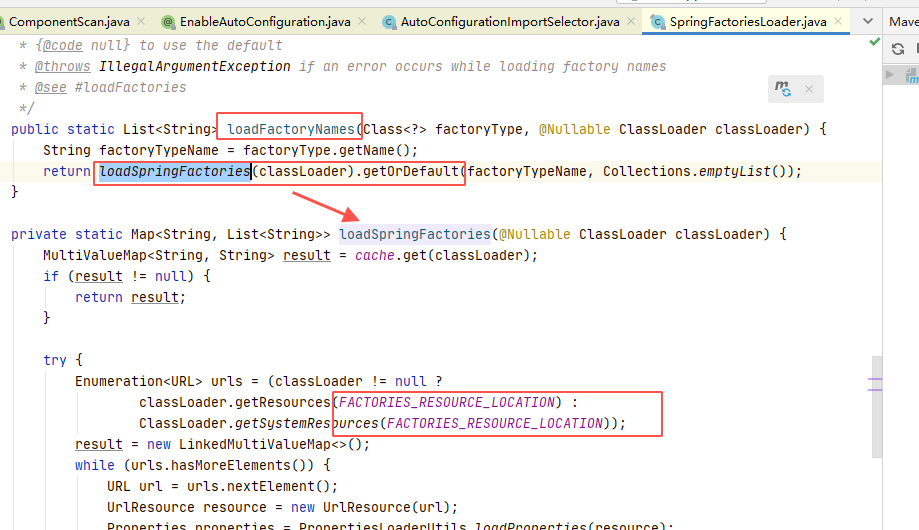The height and width of the screenshot is (530, 919).
Task: Click FACTORIES_RESOURCE_LOCATION in the getSystemResources call
Action: click(x=495, y=423)
